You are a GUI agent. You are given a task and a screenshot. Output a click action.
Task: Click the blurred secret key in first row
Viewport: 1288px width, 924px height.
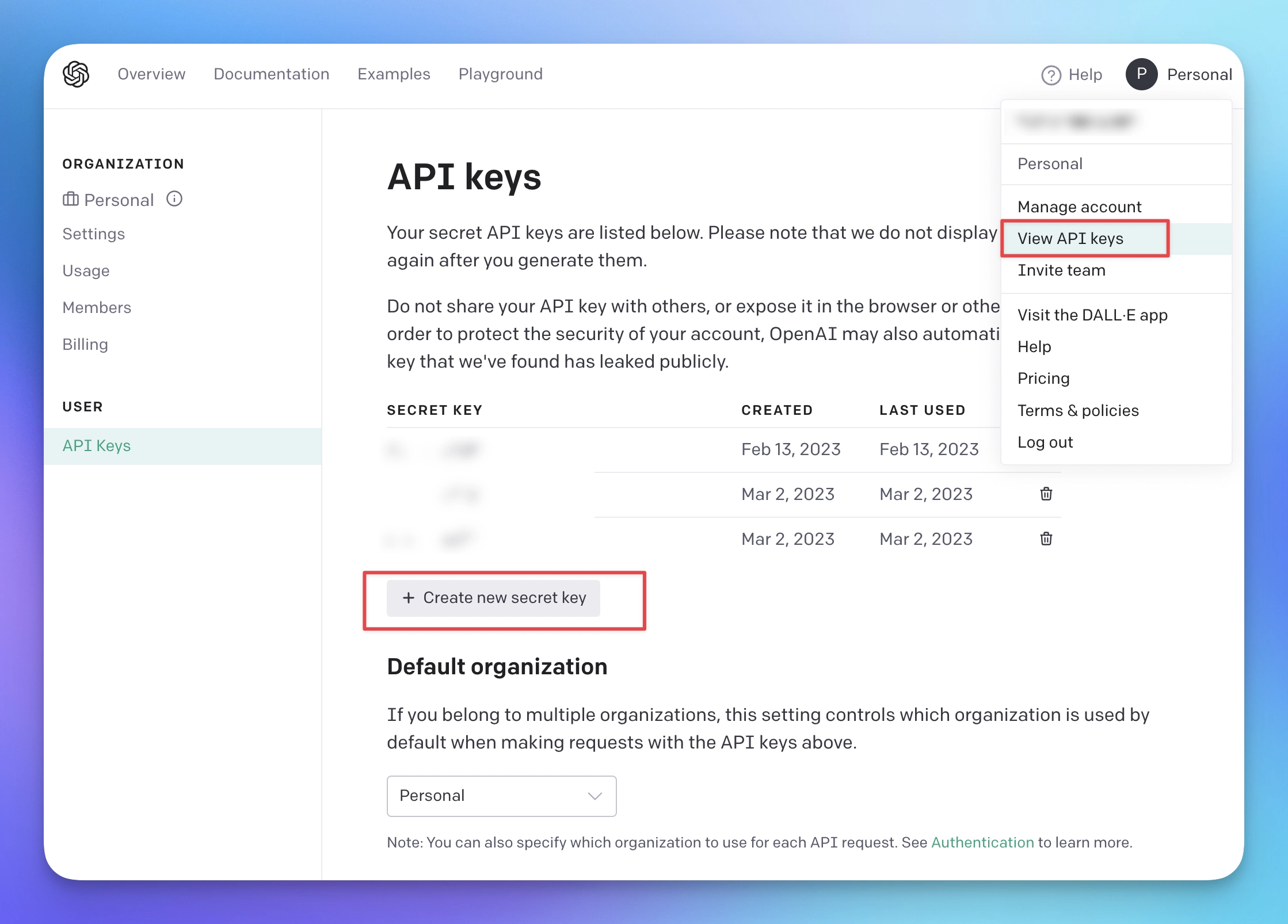pos(433,449)
